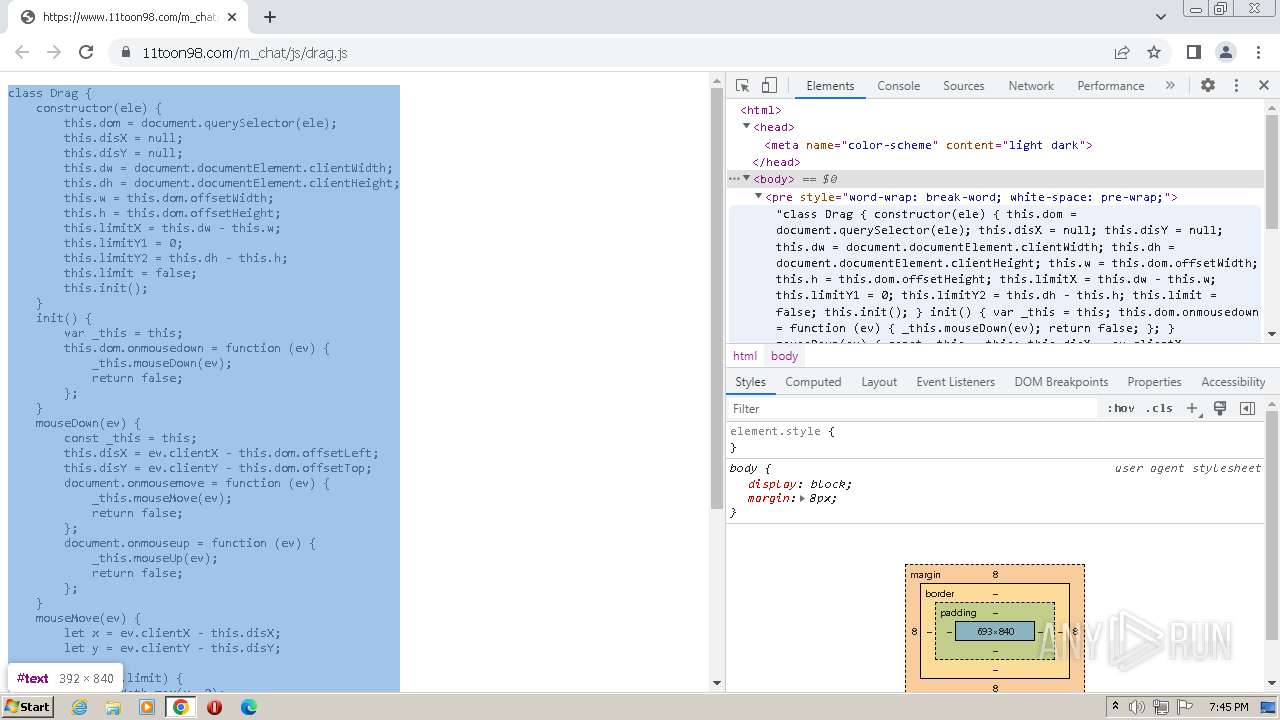Screen dimensions: 1280x720
Task: Click the address bar URL
Action: pyautogui.click(x=245, y=53)
